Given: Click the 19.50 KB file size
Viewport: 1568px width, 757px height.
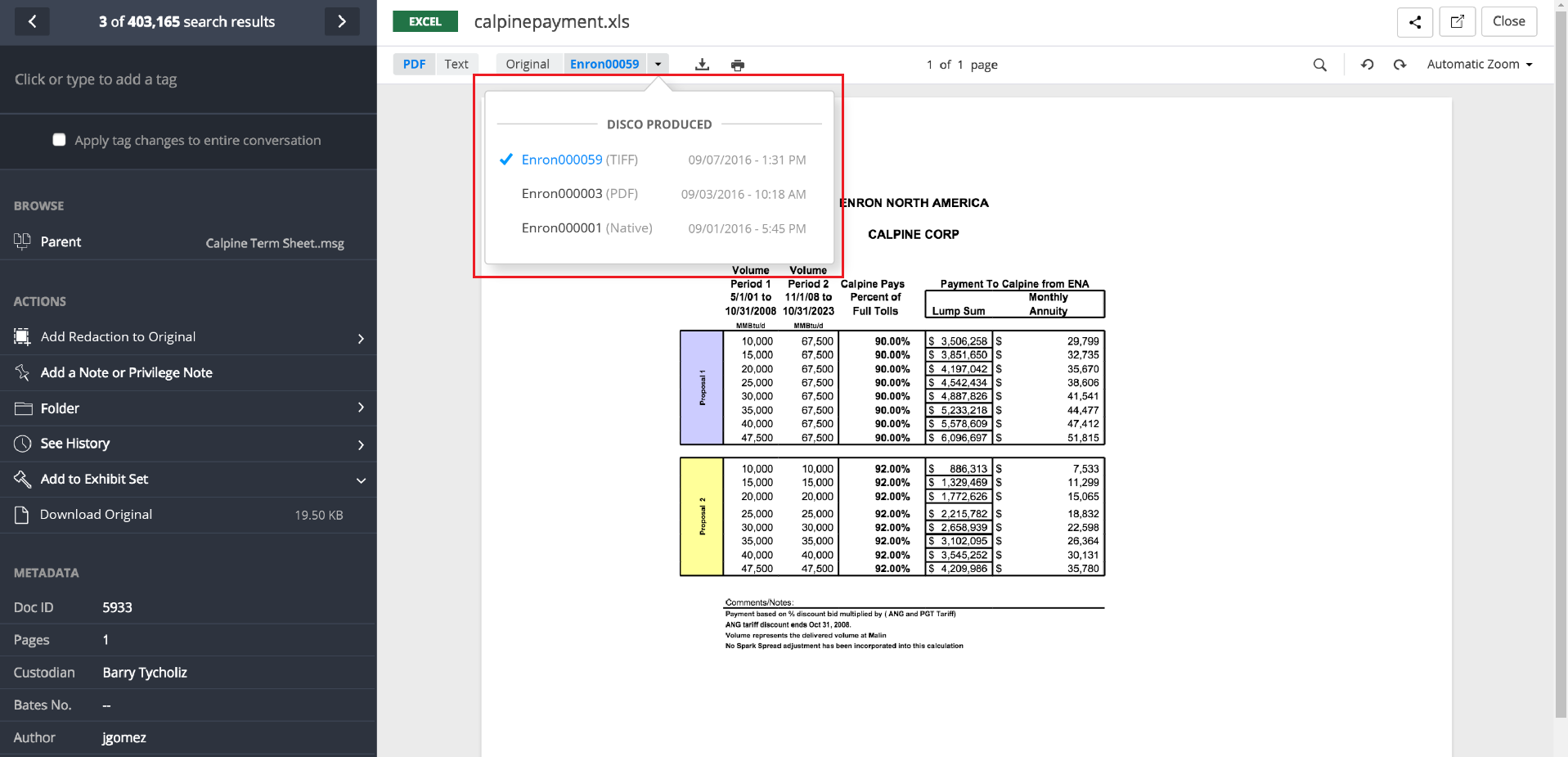Looking at the screenshot, I should point(319,515).
